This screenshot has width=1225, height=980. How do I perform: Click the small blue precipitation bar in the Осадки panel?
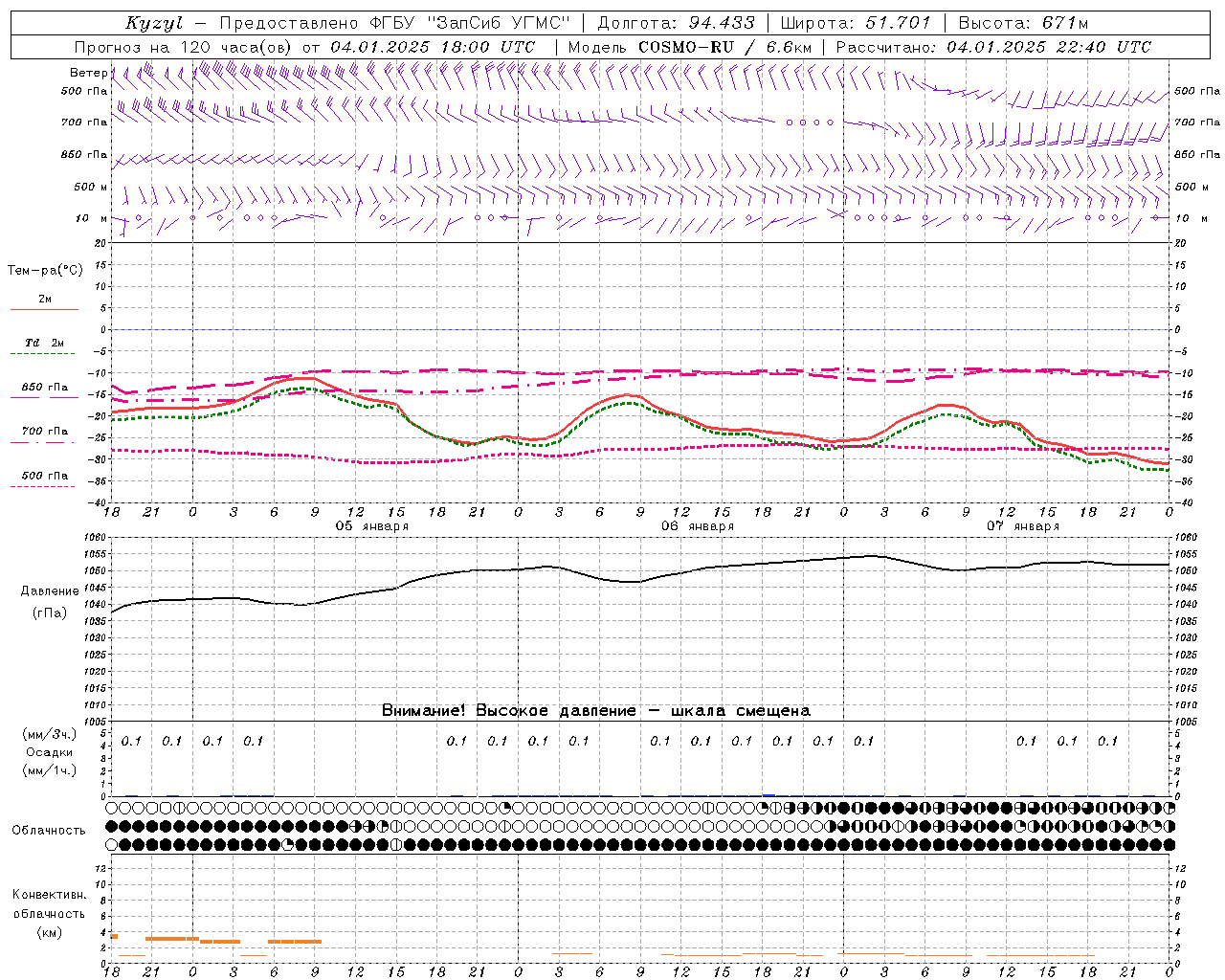768,794
